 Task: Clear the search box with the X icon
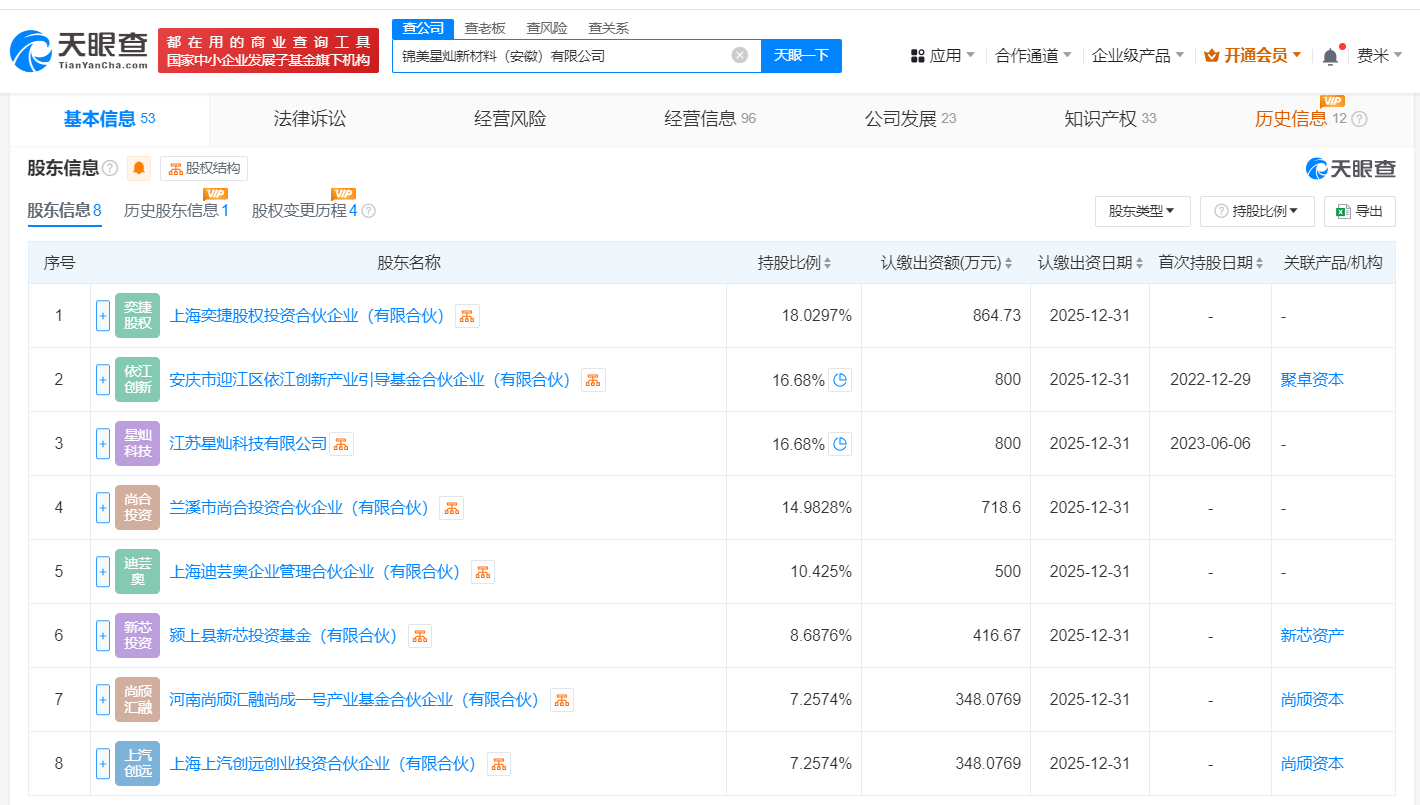(740, 55)
